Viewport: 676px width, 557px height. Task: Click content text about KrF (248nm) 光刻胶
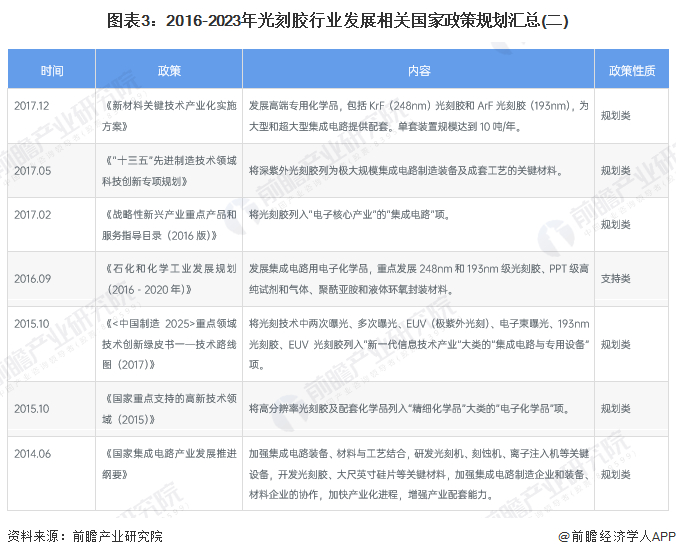419,116
